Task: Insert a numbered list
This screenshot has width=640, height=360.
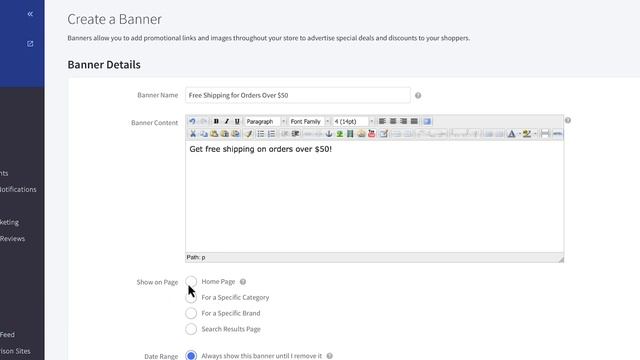Action: (x=271, y=133)
